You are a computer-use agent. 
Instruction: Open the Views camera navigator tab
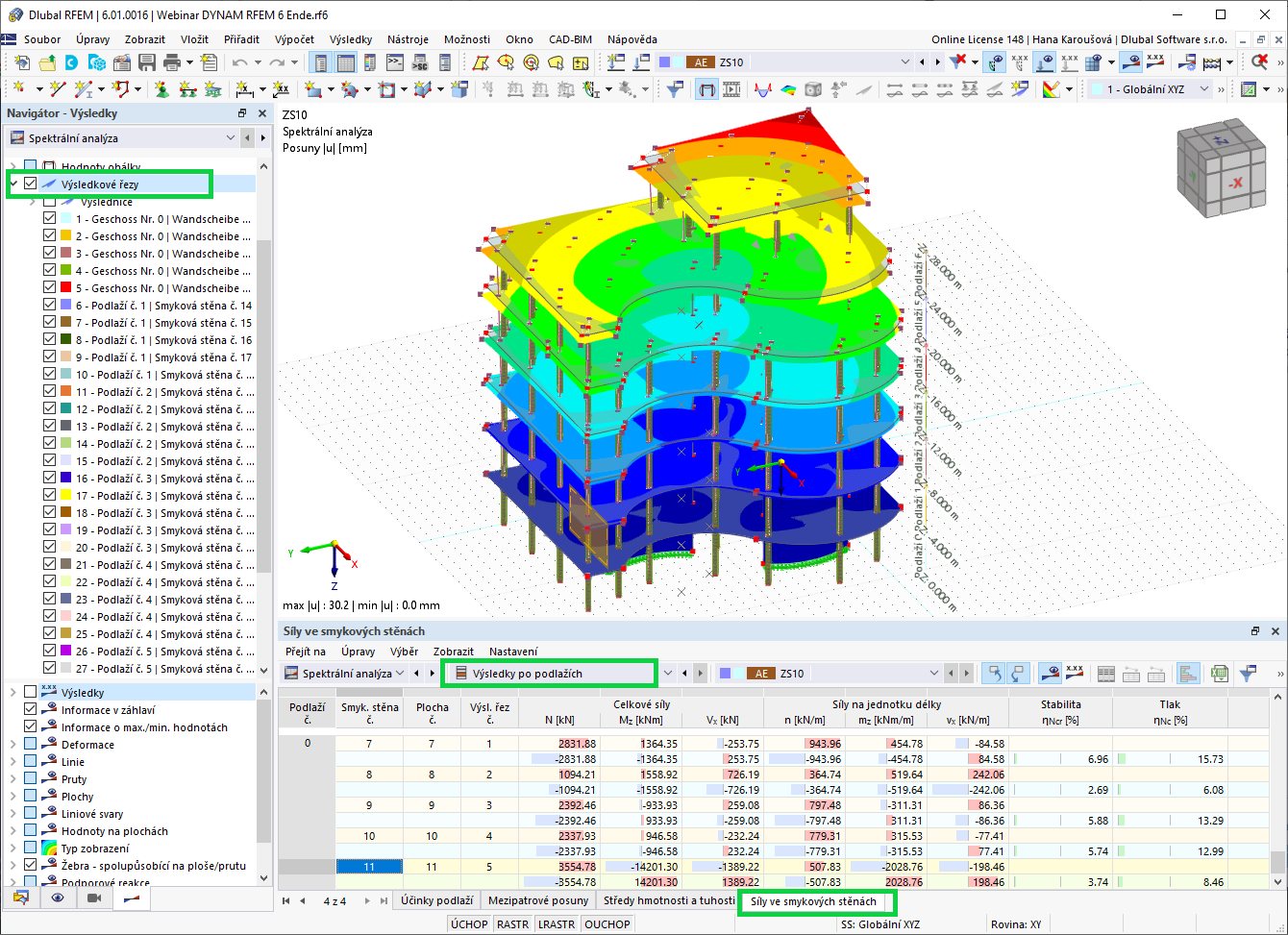94,898
